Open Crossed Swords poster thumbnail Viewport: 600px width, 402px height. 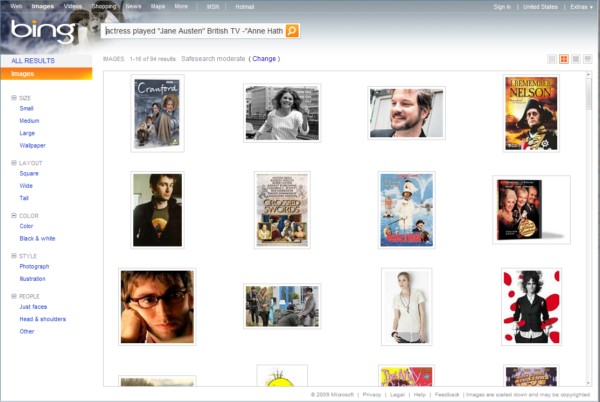click(x=282, y=210)
